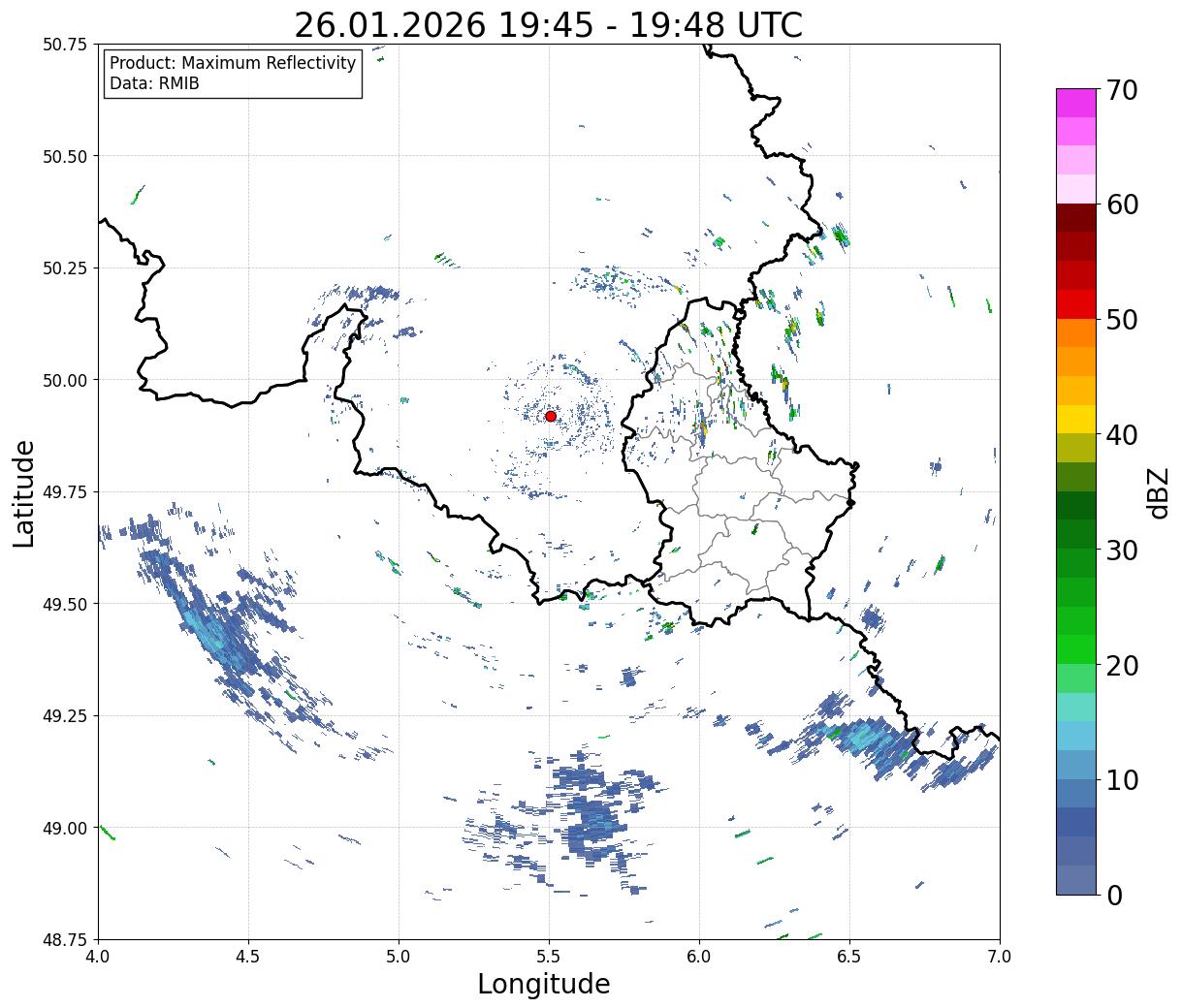The image size is (1182, 1008).
Task: Click the 60 colorbar tick label
Action: [x=1122, y=205]
